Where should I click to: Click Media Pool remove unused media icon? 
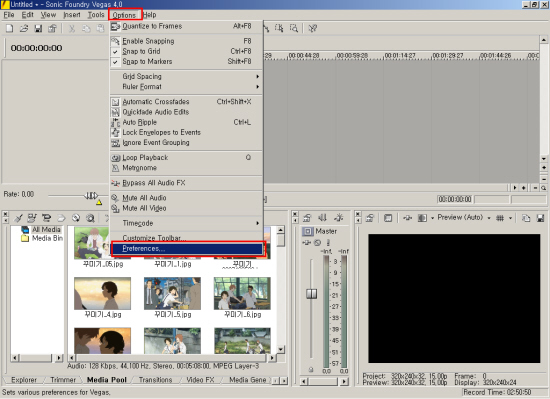(18, 218)
